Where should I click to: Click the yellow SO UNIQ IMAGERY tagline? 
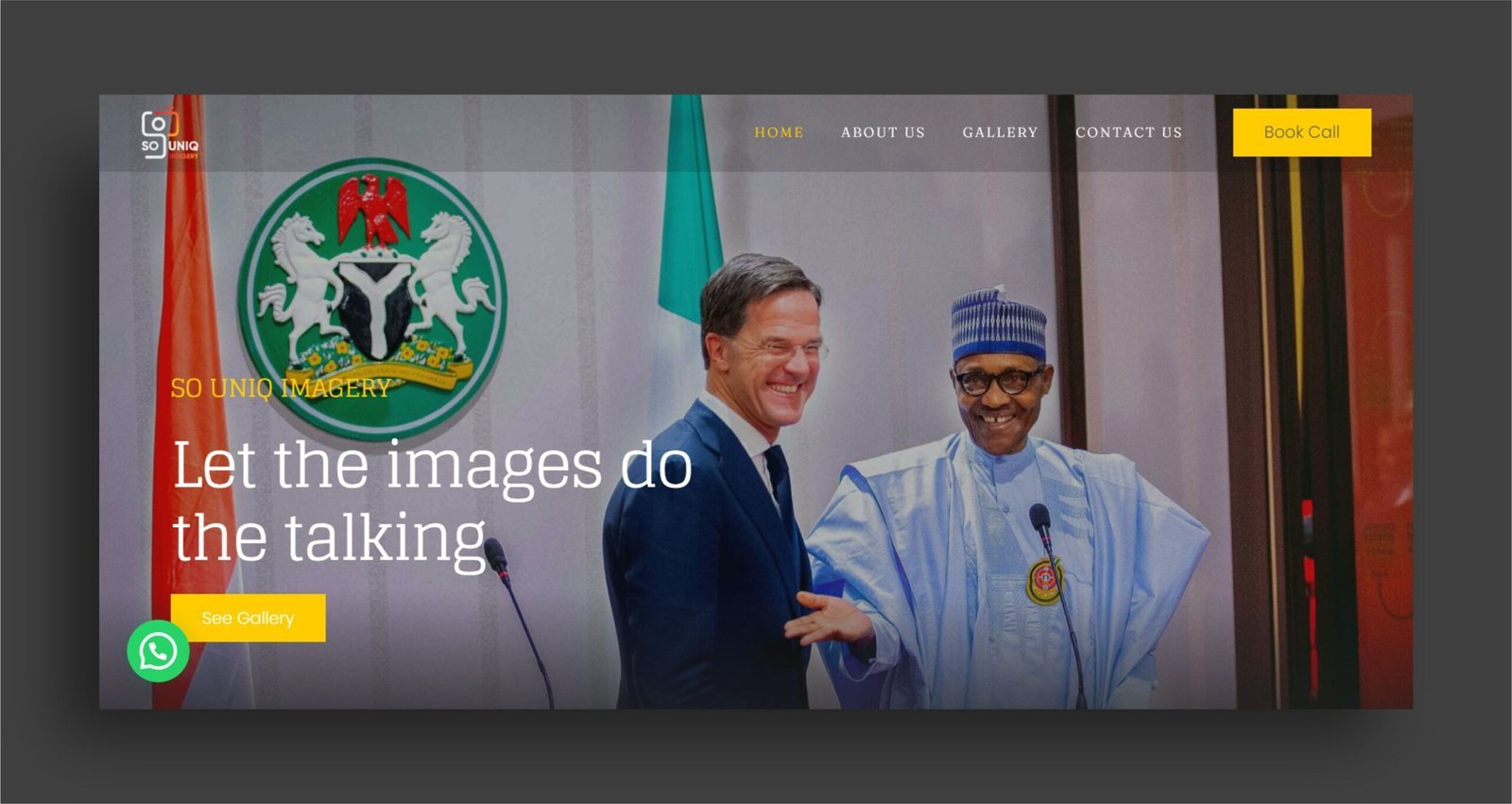281,388
